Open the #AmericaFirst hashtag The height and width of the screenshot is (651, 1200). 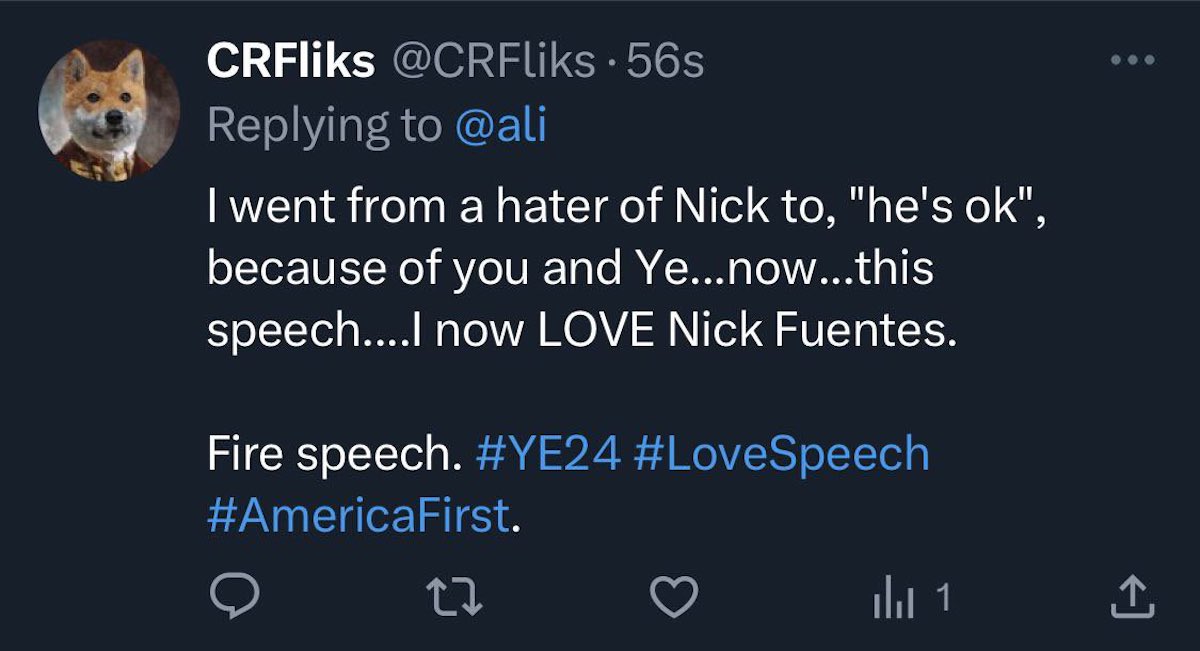[x=358, y=516]
